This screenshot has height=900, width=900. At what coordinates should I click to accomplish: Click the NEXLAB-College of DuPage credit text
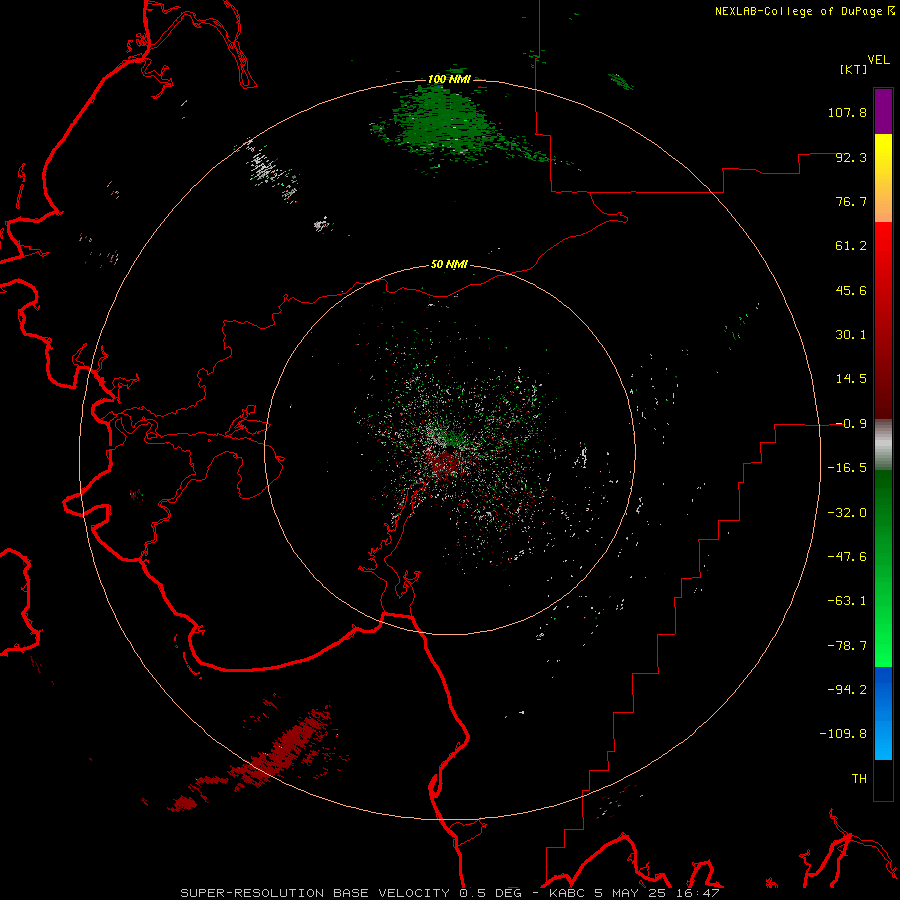coord(804,11)
